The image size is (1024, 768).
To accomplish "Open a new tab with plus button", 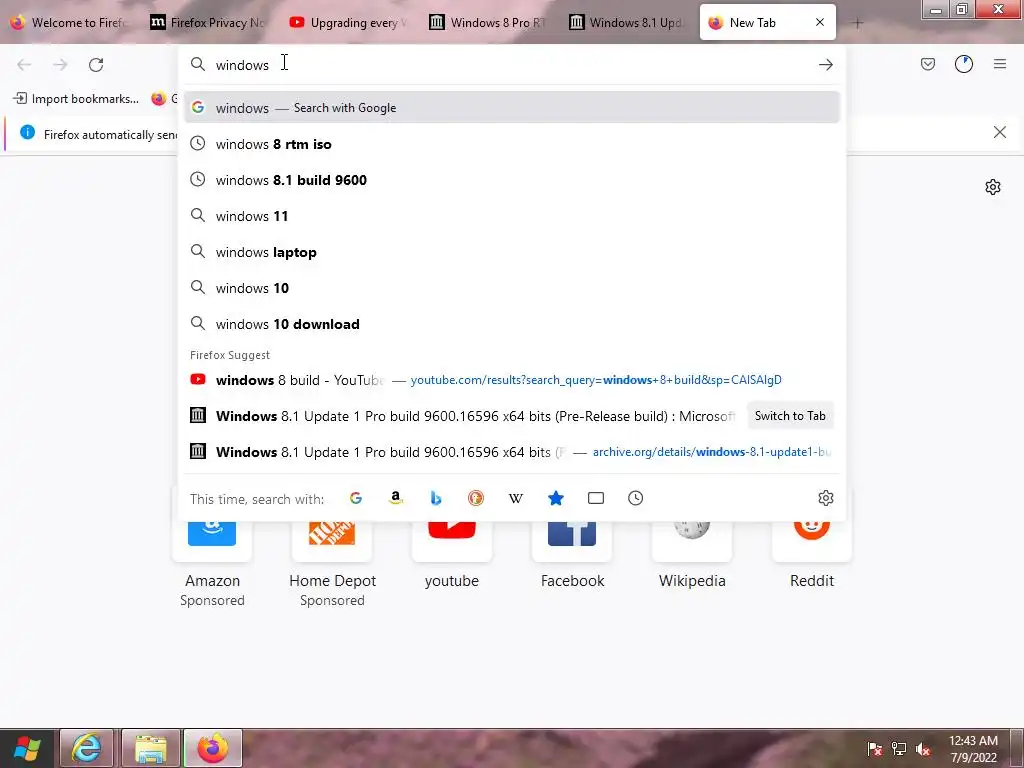I will (857, 23).
